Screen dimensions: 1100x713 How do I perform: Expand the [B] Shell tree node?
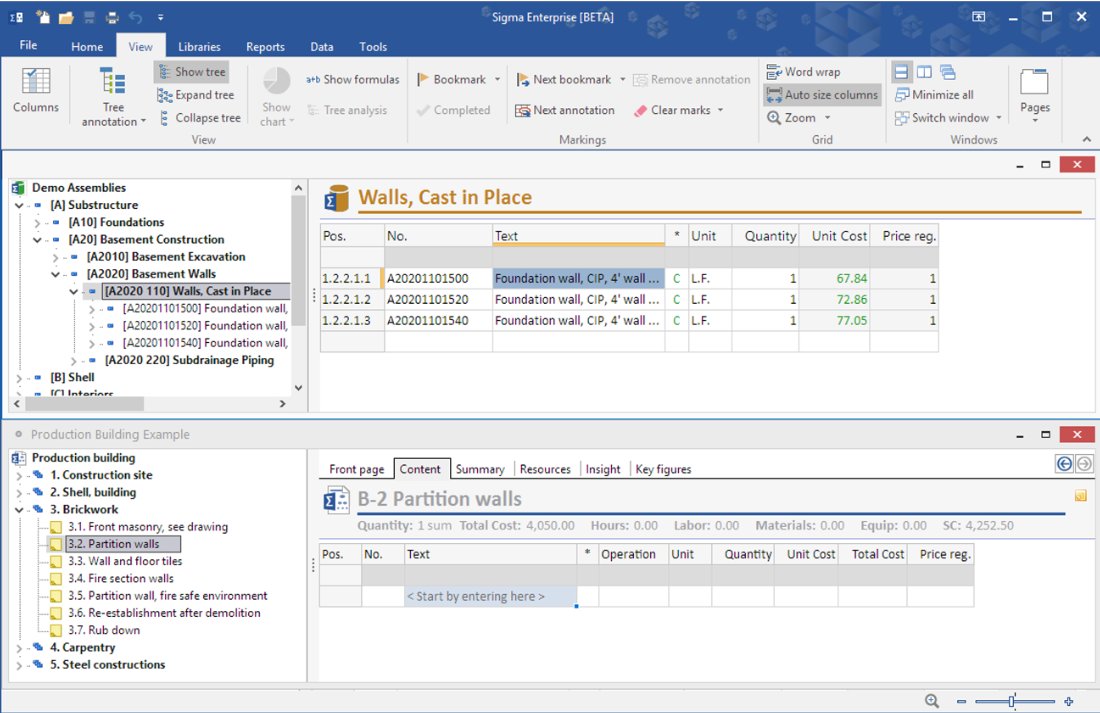coord(20,378)
